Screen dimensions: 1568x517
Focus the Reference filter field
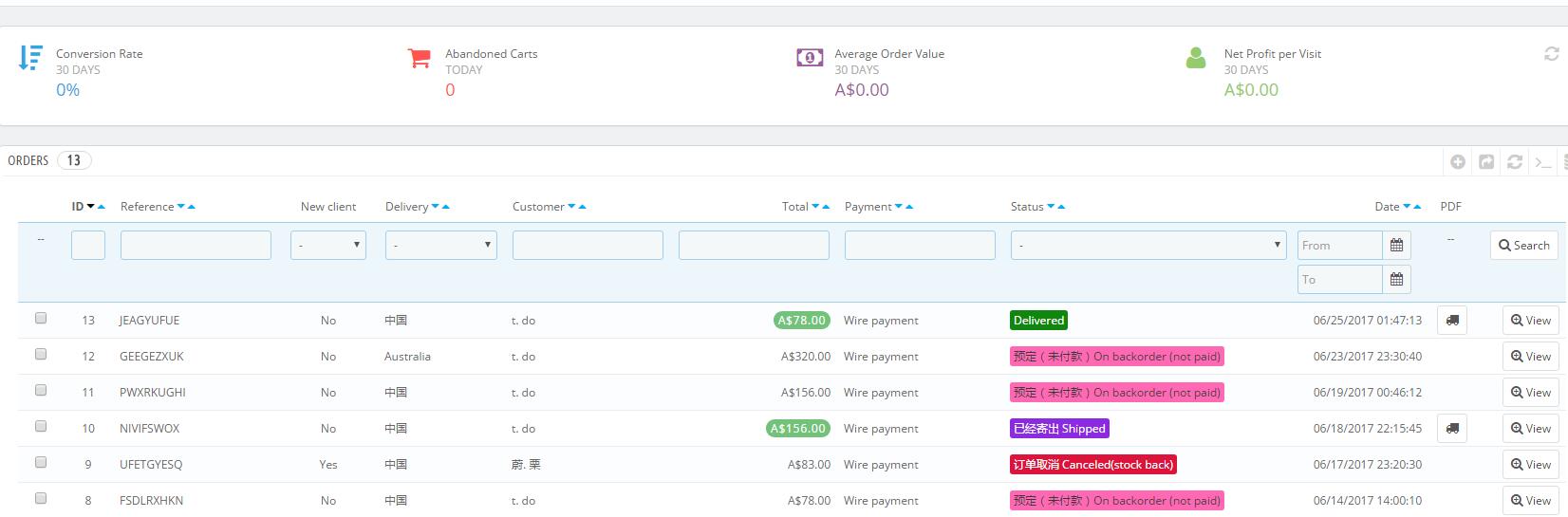pyautogui.click(x=196, y=246)
